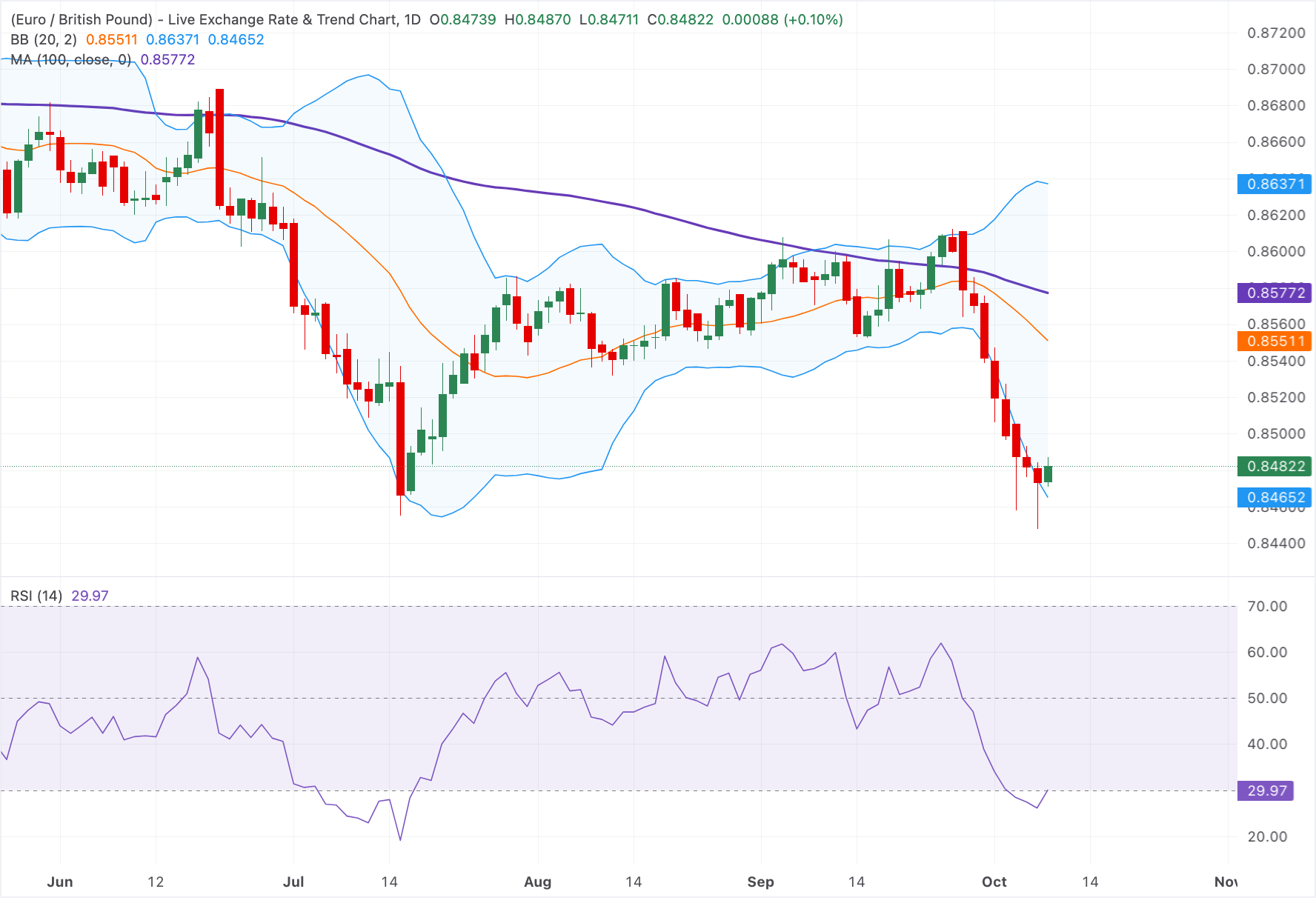1316x906 pixels.
Task: Click the close price C0.84822 in header
Action: (680, 19)
